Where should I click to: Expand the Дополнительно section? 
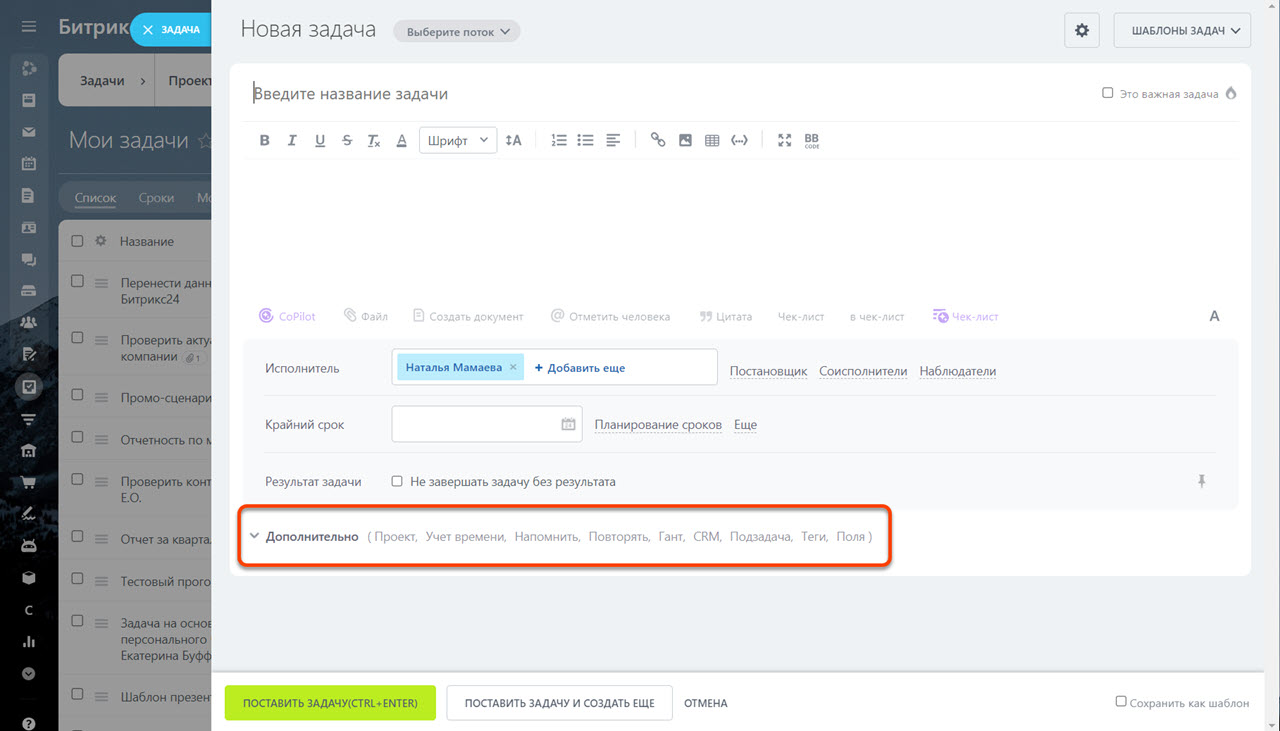click(x=312, y=537)
